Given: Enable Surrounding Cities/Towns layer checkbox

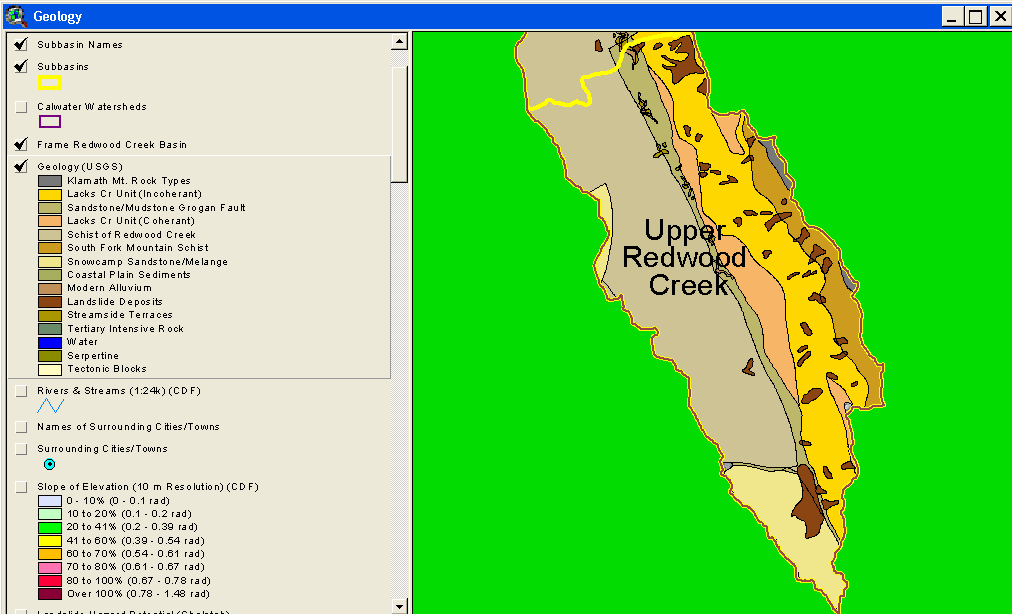Looking at the screenshot, I should pyautogui.click(x=21, y=449).
